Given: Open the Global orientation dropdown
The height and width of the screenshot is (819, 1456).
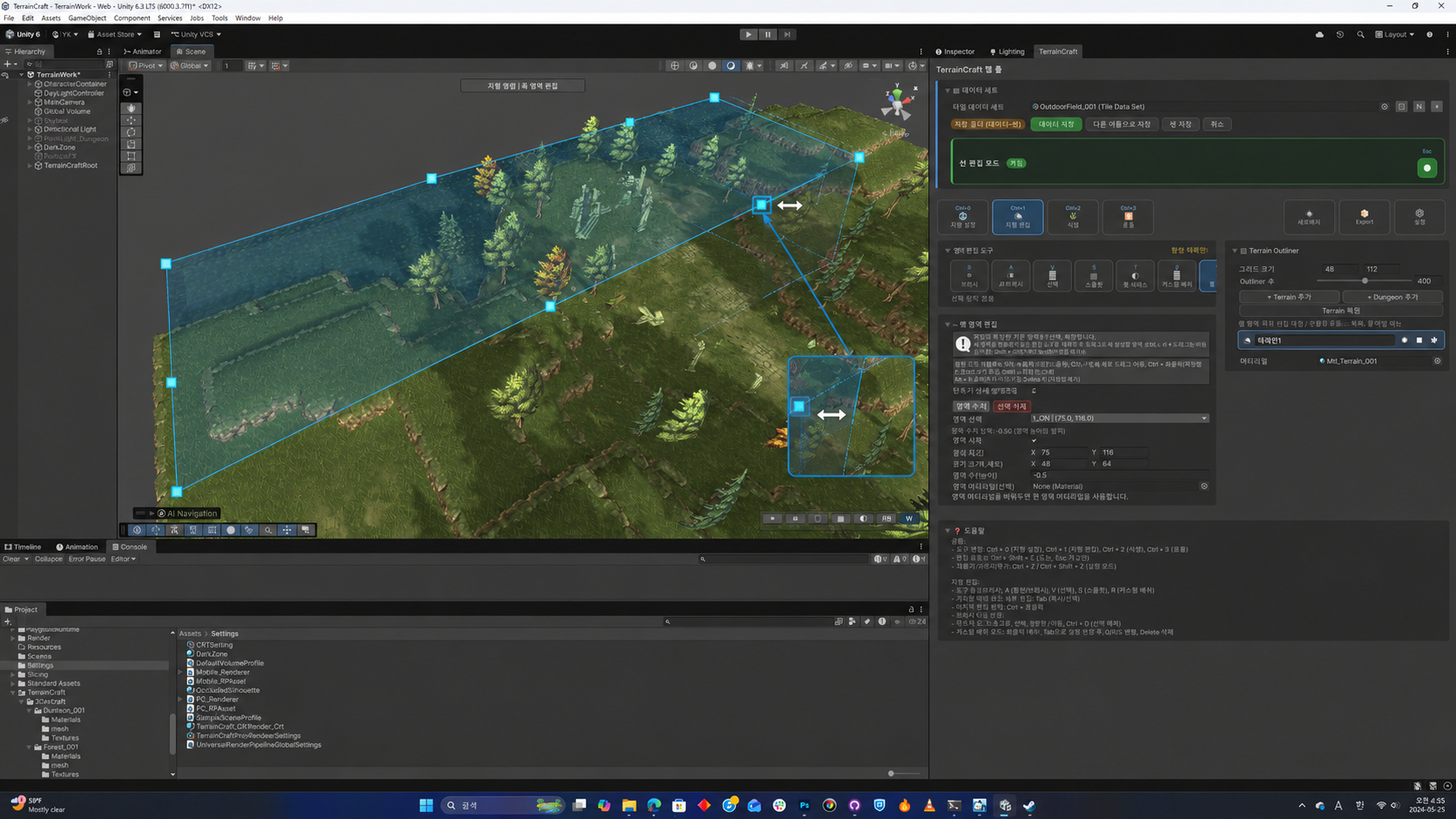Looking at the screenshot, I should tap(189, 65).
